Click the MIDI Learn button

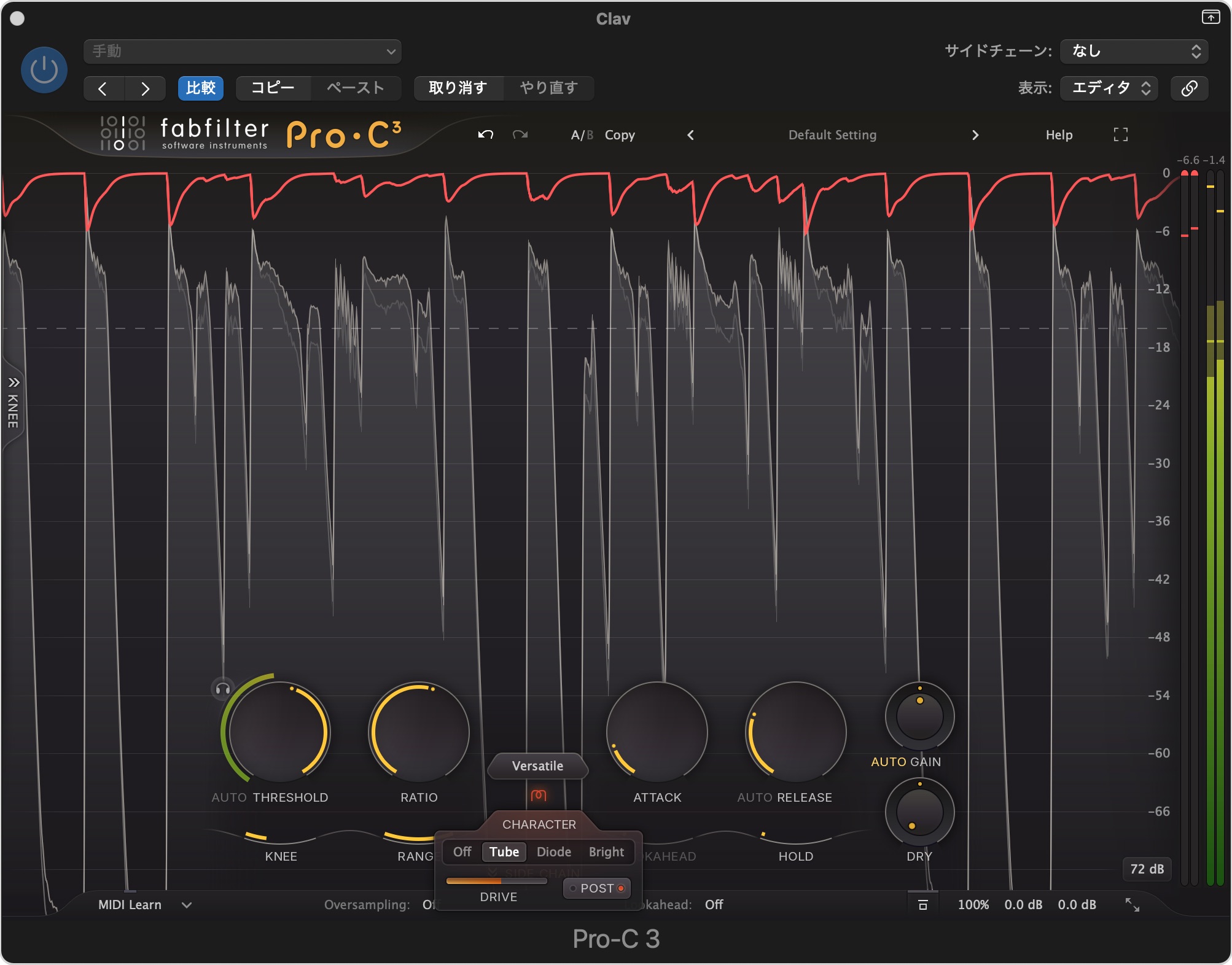[x=130, y=905]
